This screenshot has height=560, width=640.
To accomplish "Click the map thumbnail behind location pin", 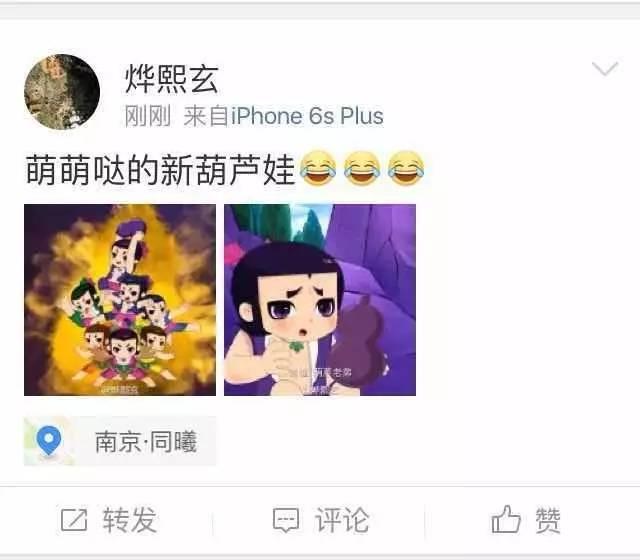I will [x=49, y=441].
